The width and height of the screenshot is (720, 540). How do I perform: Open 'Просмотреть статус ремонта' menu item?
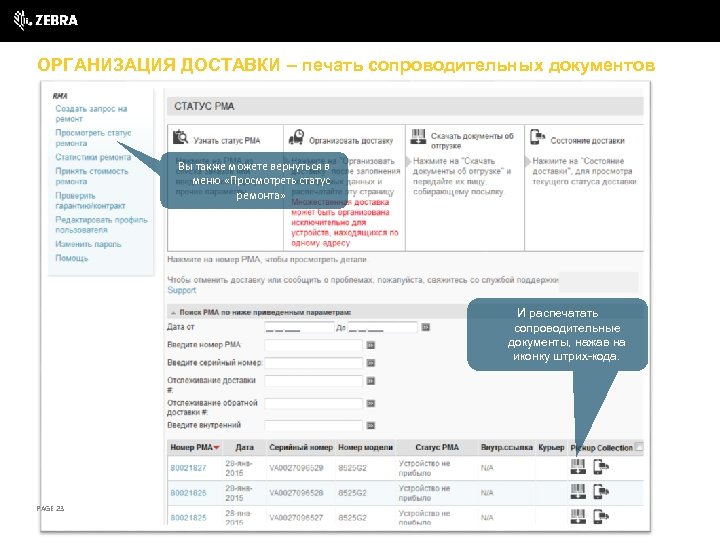point(93,138)
